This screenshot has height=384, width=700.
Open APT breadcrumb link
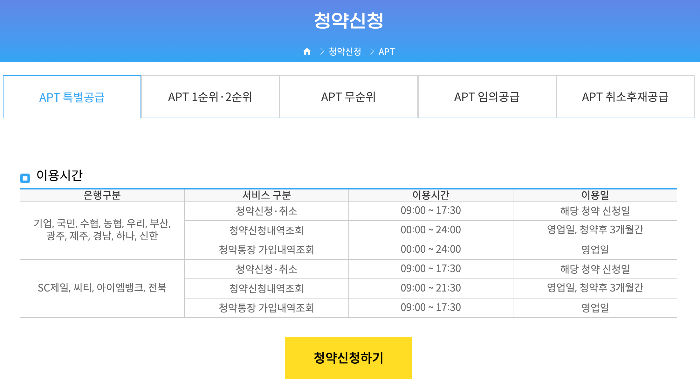tap(387, 51)
